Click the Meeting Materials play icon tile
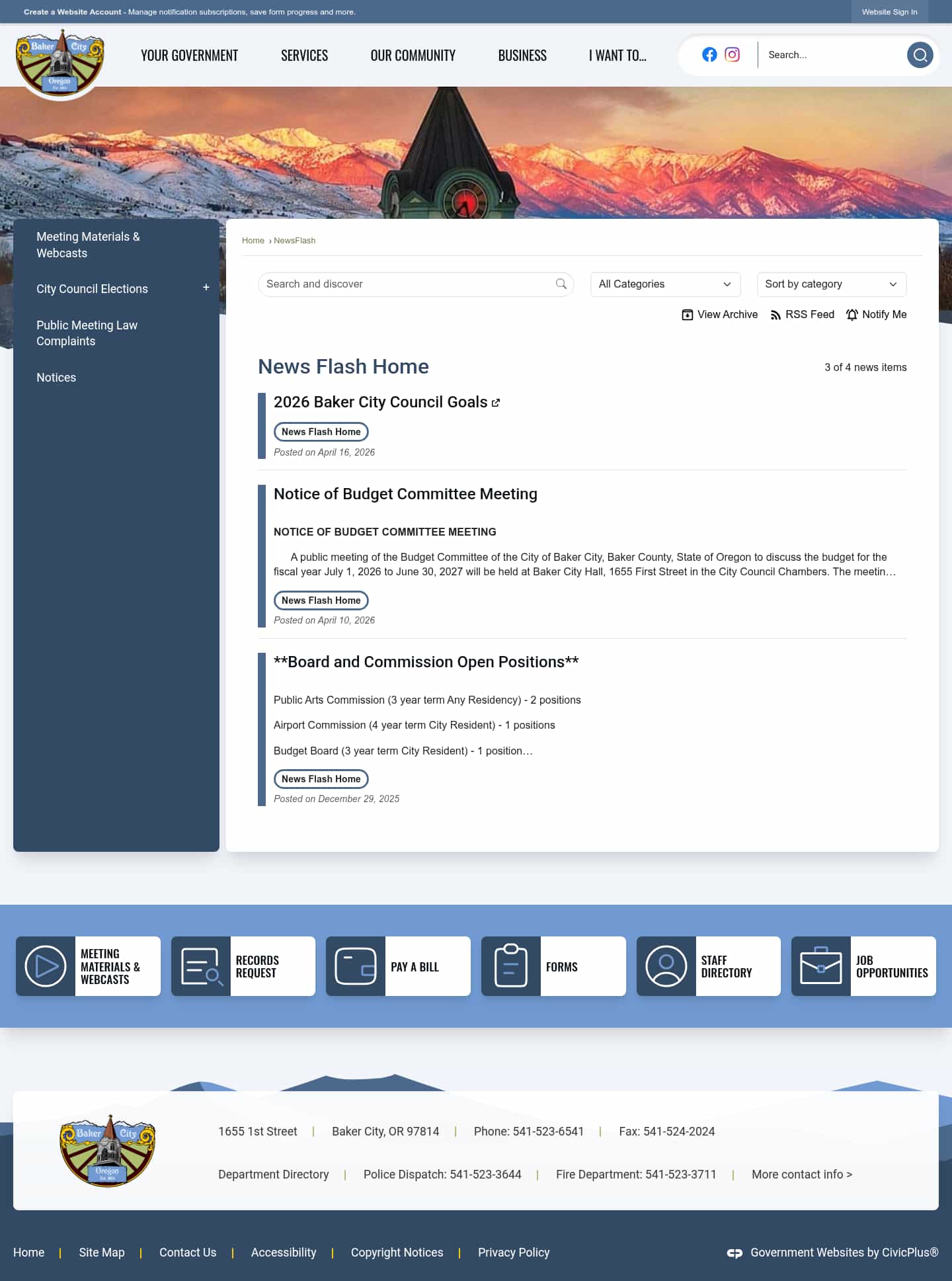This screenshot has width=952, height=1281. point(46,966)
